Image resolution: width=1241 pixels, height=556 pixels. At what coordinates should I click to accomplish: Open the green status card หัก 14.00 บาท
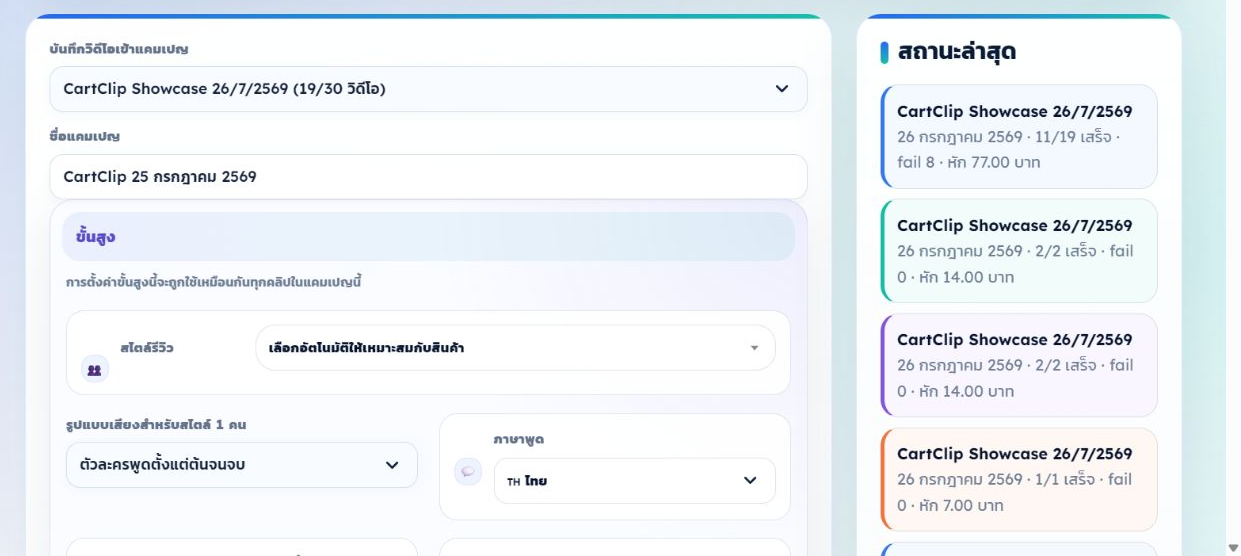(1019, 251)
